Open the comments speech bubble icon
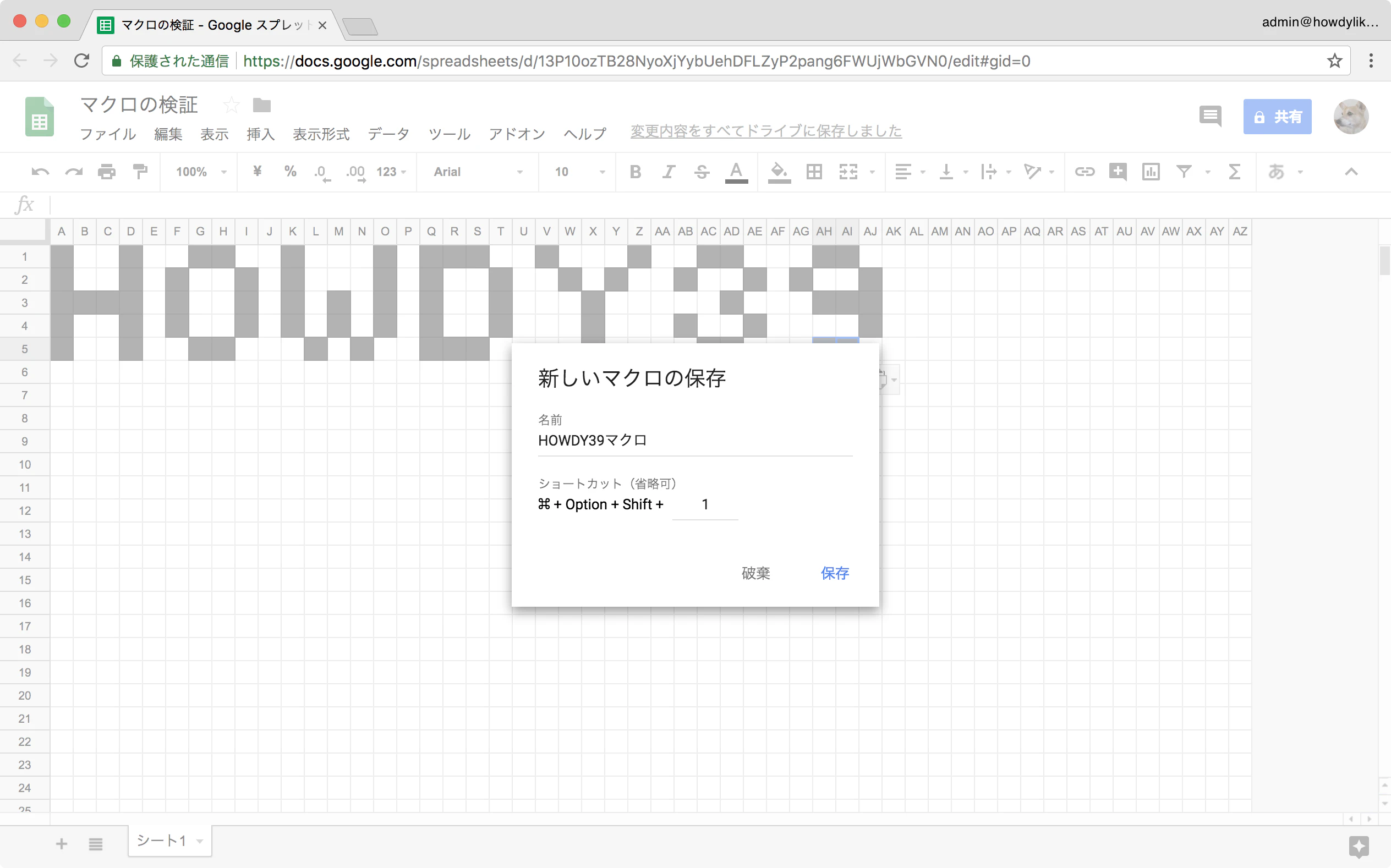Screen dimensions: 1391x868 point(1210,117)
